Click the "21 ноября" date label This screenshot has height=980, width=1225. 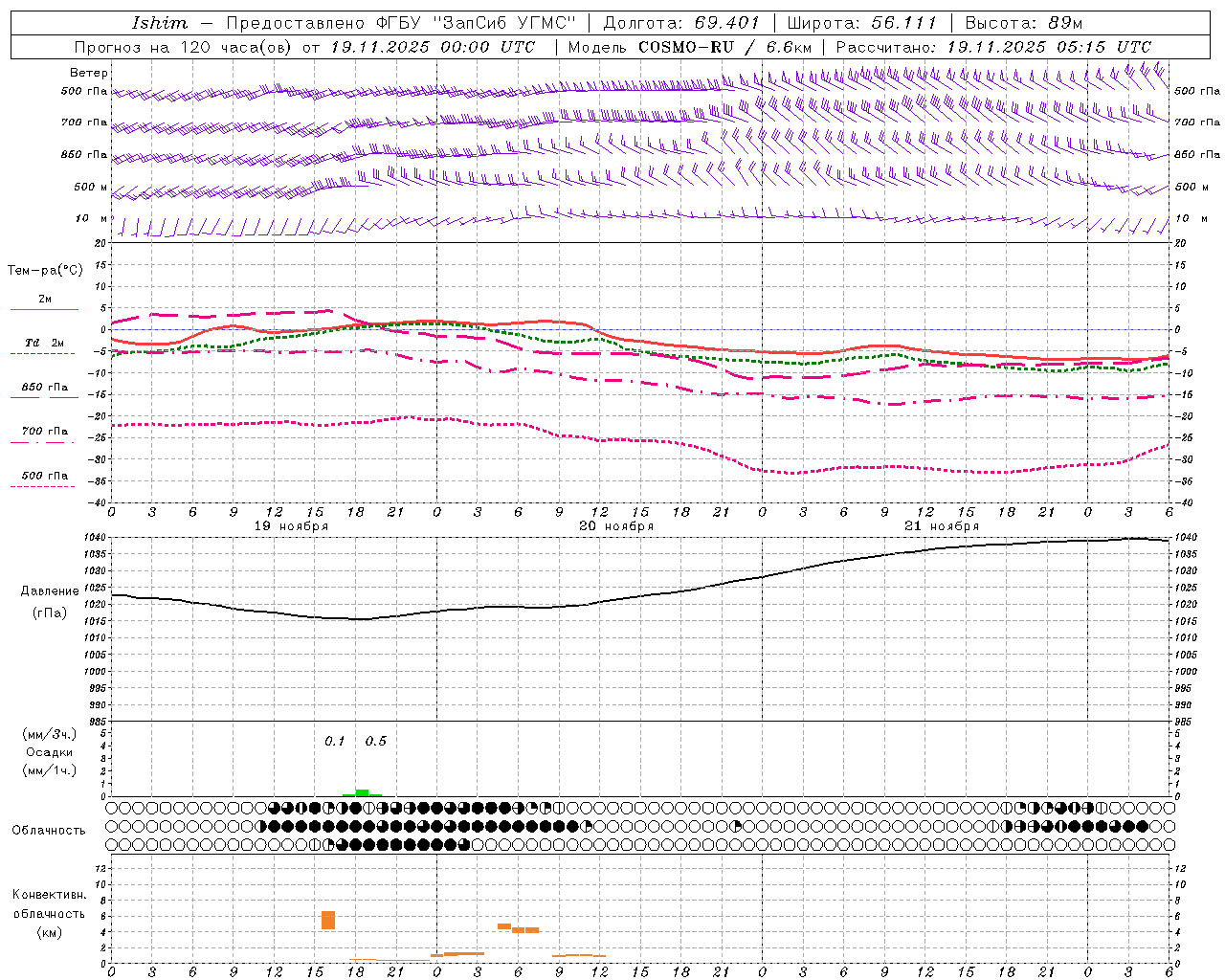click(x=942, y=526)
